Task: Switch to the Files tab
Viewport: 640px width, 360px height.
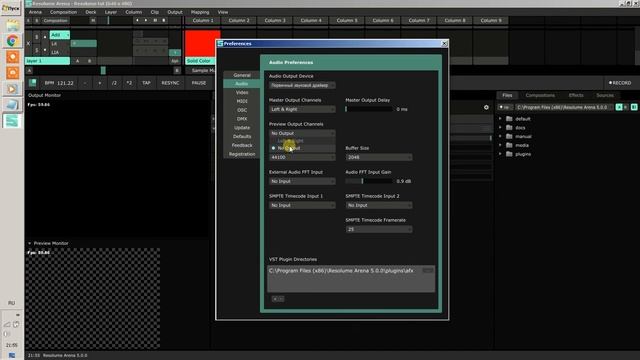Action: coord(507,95)
